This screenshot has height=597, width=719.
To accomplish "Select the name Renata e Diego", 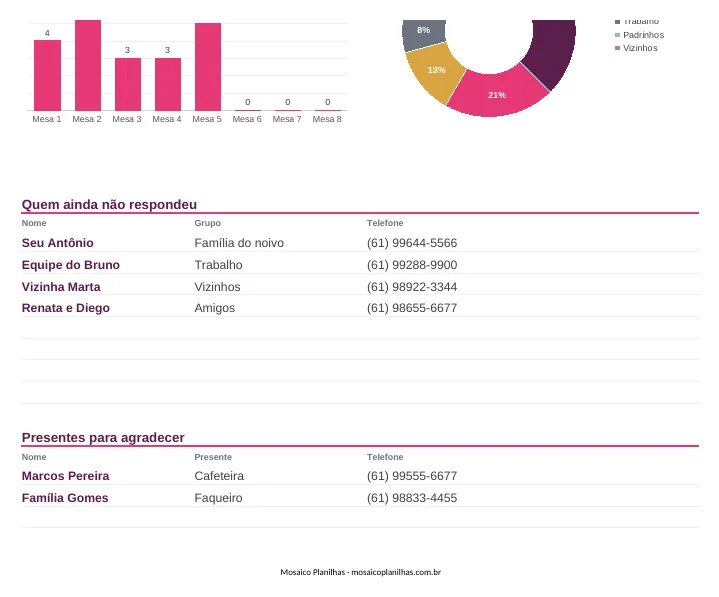I will (x=66, y=308).
